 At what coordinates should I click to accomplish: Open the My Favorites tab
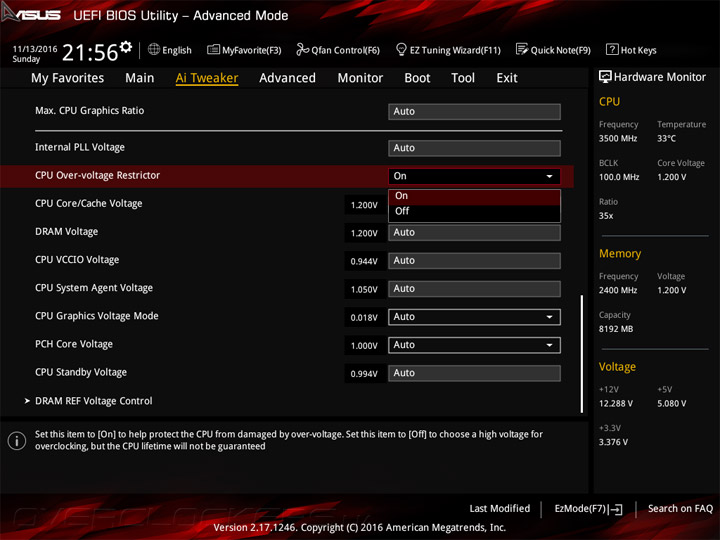[68, 78]
